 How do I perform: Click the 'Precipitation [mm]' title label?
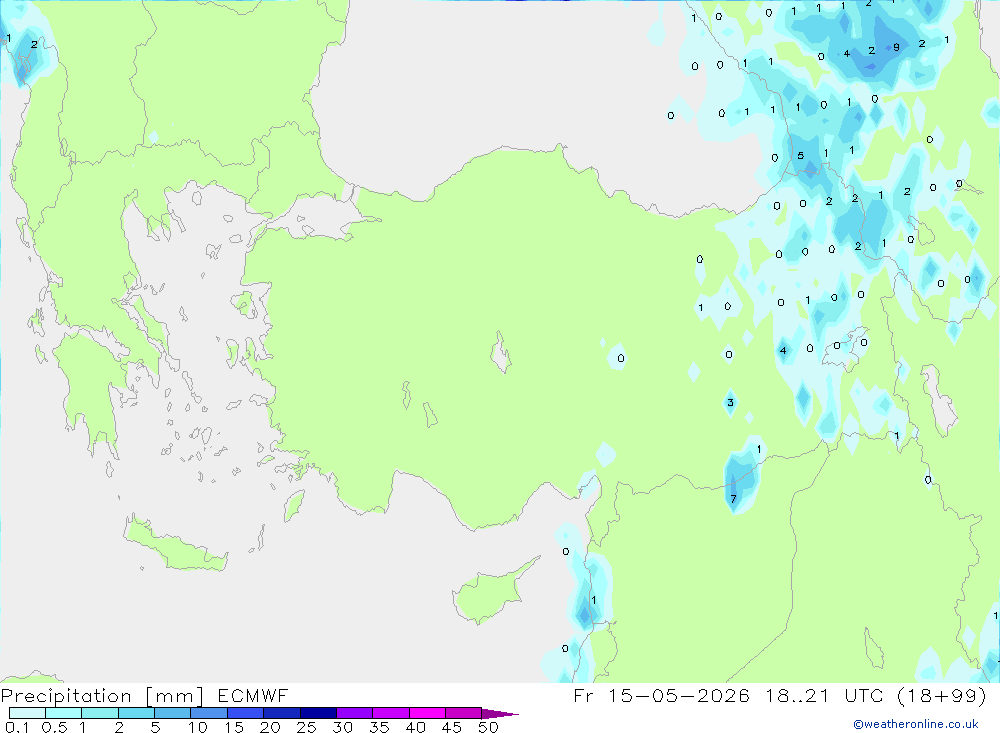102,695
